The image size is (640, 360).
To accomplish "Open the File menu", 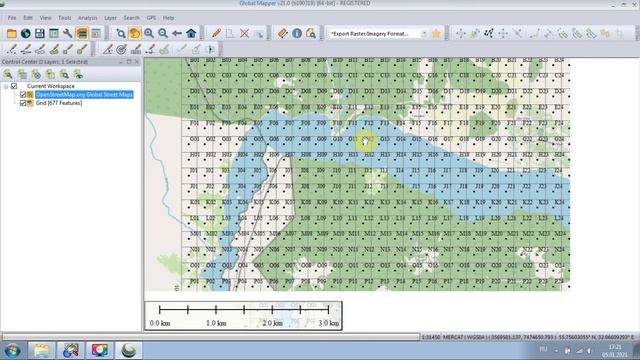I will tap(12, 18).
